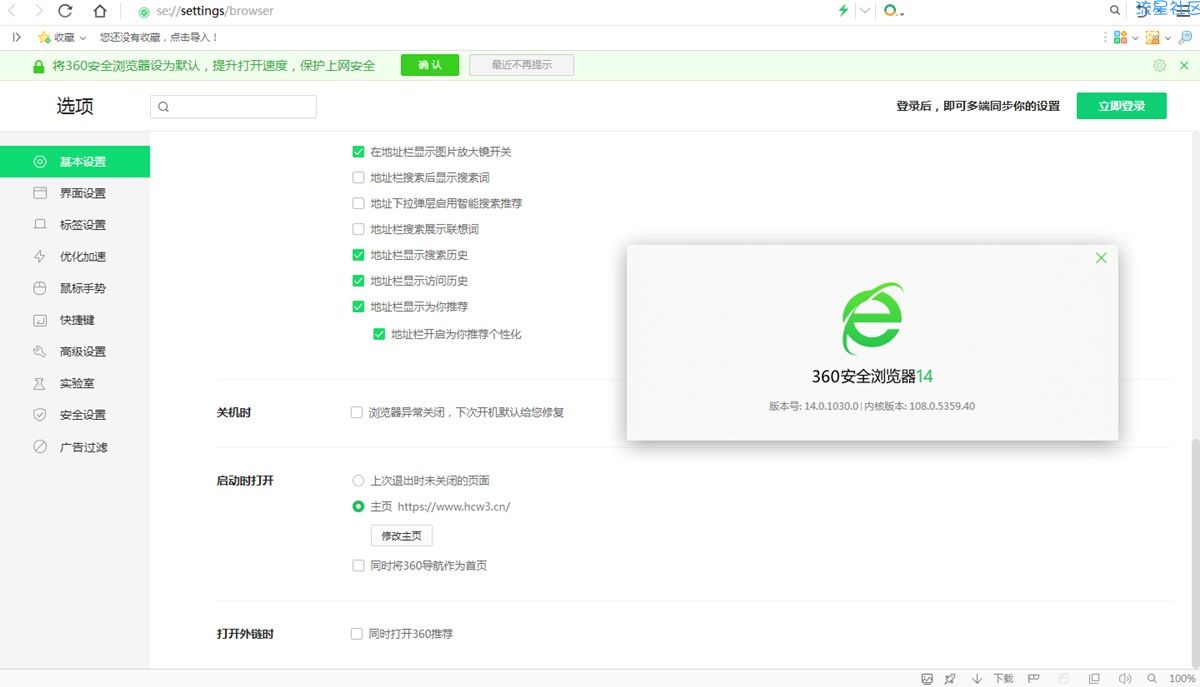Image resolution: width=1200 pixels, height=687 pixels.
Task: Focus the settings search input field
Action: pyautogui.click(x=233, y=106)
